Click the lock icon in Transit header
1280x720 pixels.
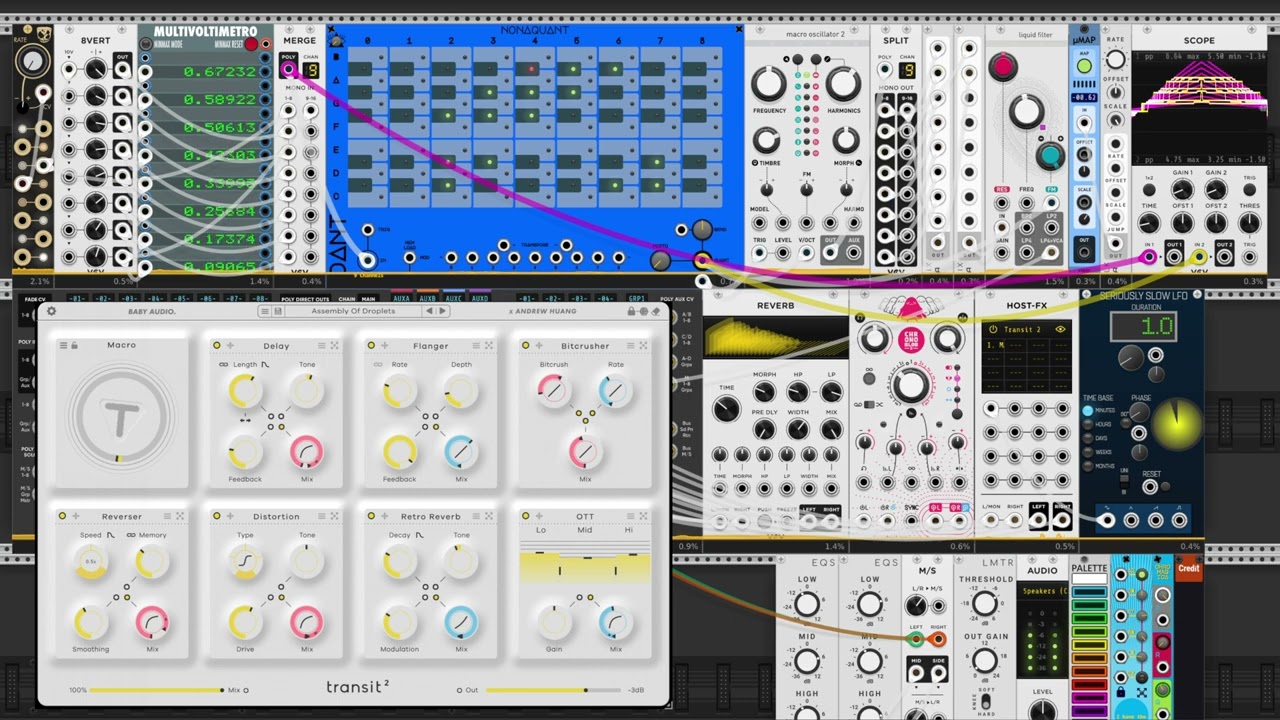click(x=632, y=311)
